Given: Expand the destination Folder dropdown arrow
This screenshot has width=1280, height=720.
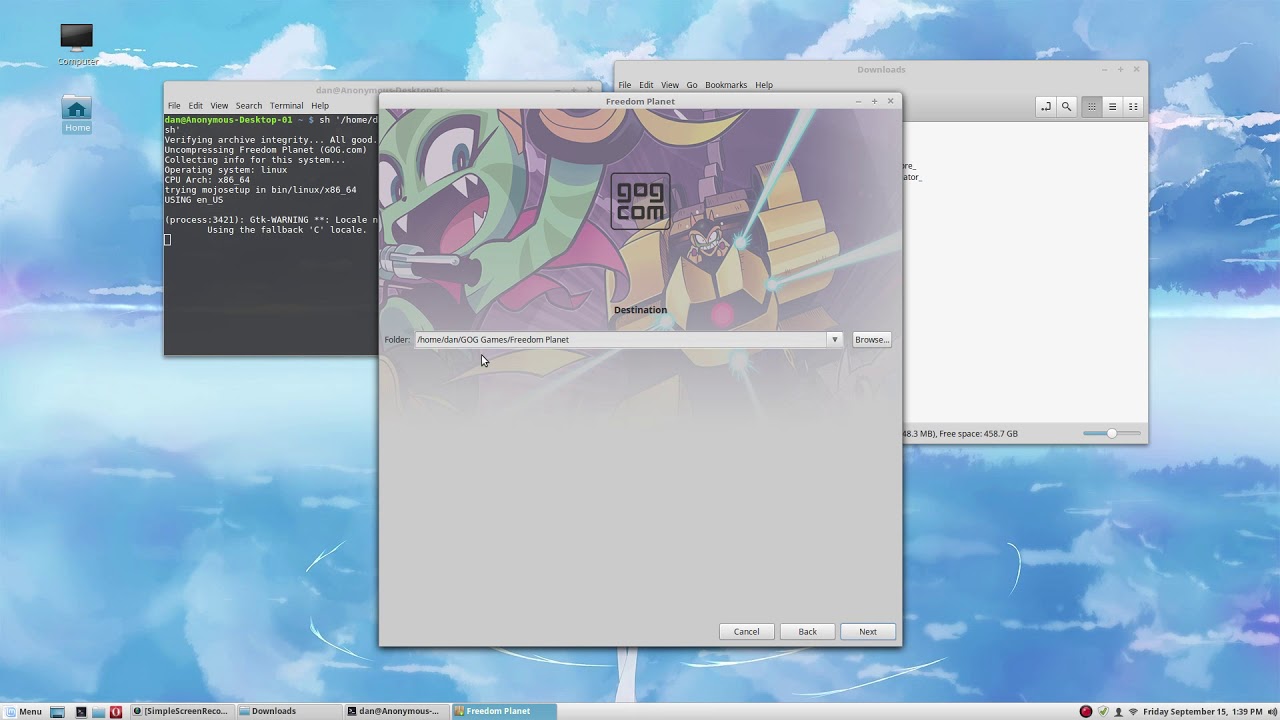Looking at the screenshot, I should point(834,340).
